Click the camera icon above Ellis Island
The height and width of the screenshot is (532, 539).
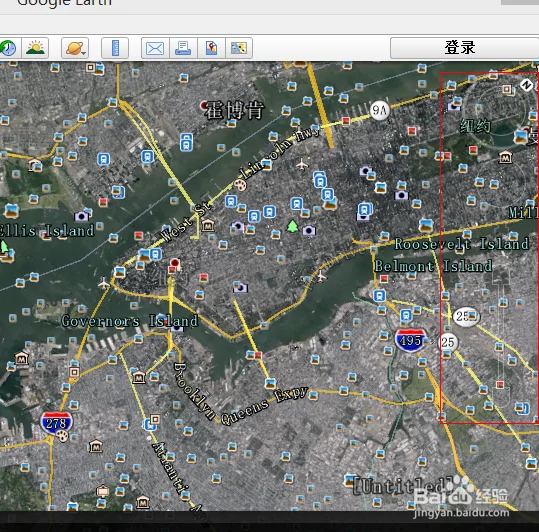pyautogui.click(x=81, y=216)
